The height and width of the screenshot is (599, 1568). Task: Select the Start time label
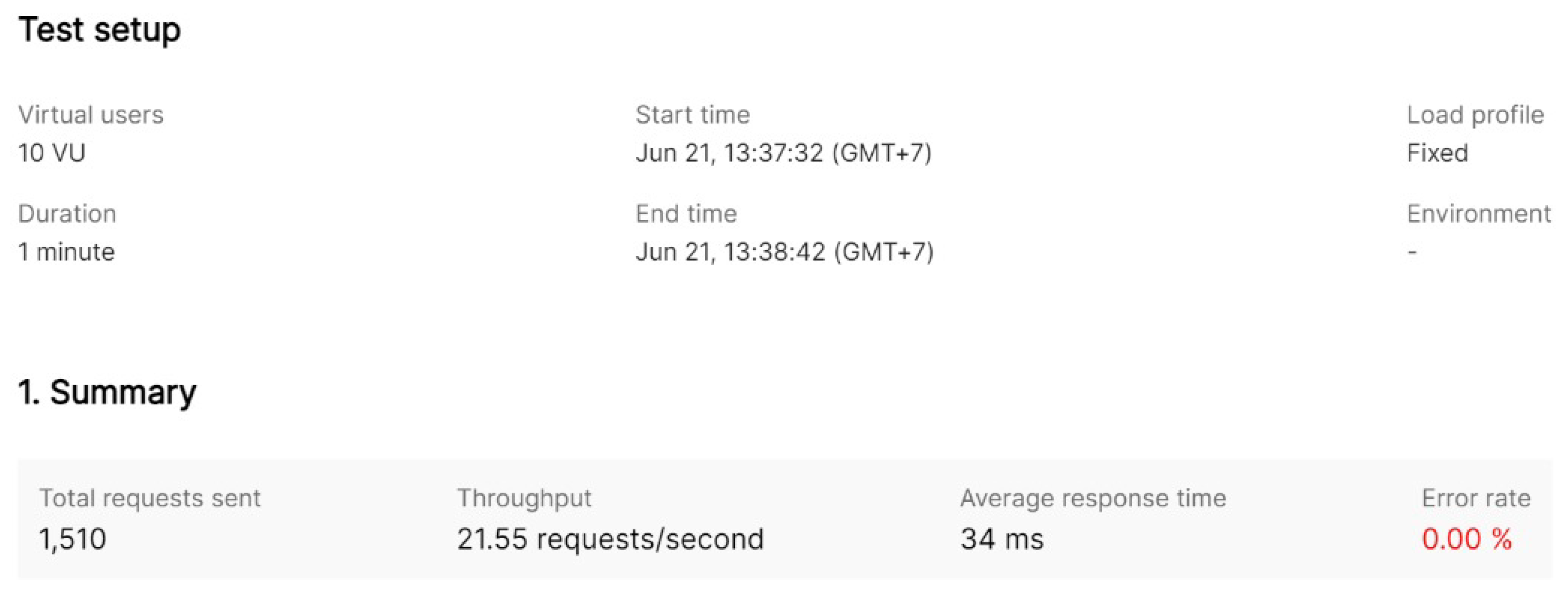[x=693, y=115]
